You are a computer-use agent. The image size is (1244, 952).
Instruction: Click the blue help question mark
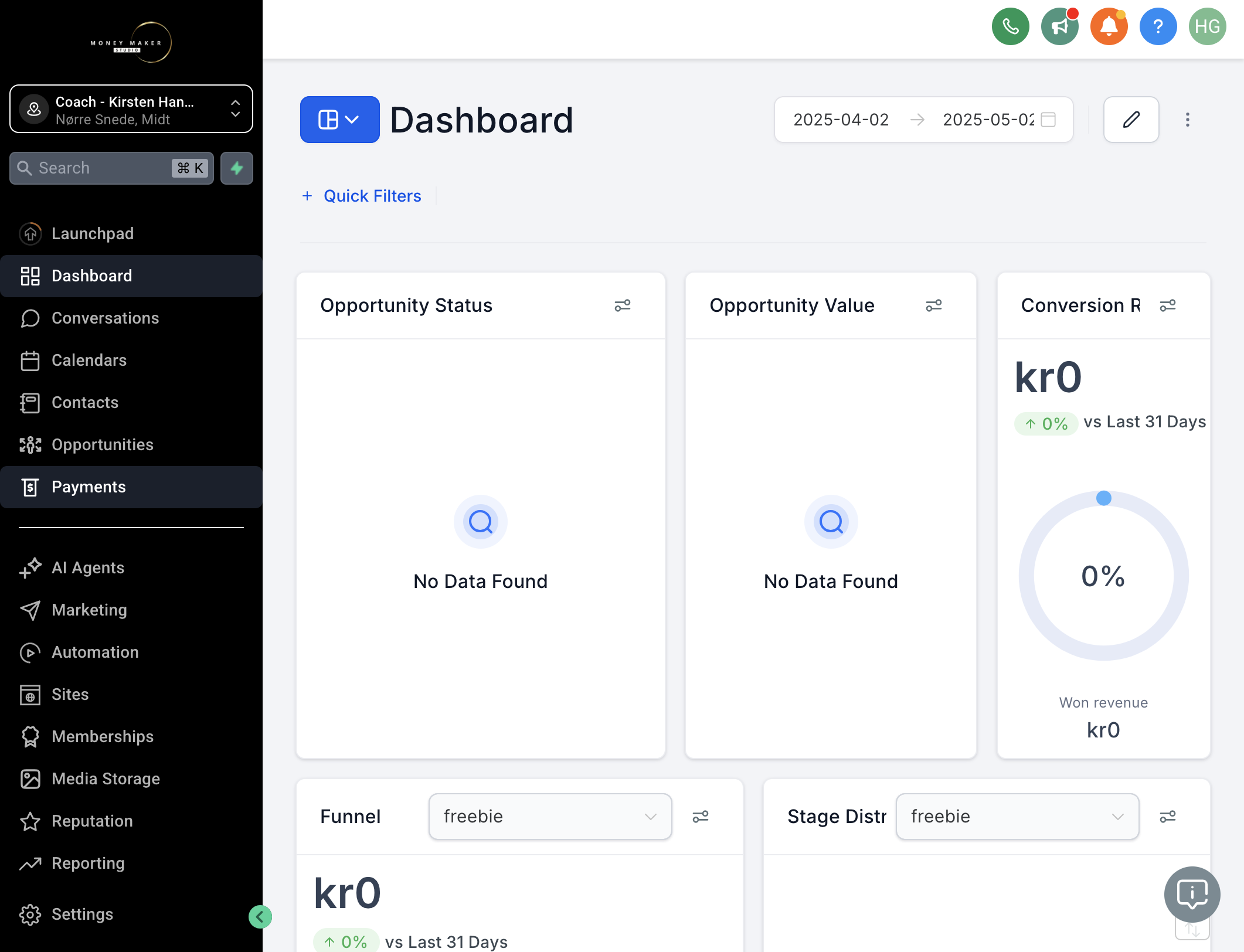(x=1158, y=26)
